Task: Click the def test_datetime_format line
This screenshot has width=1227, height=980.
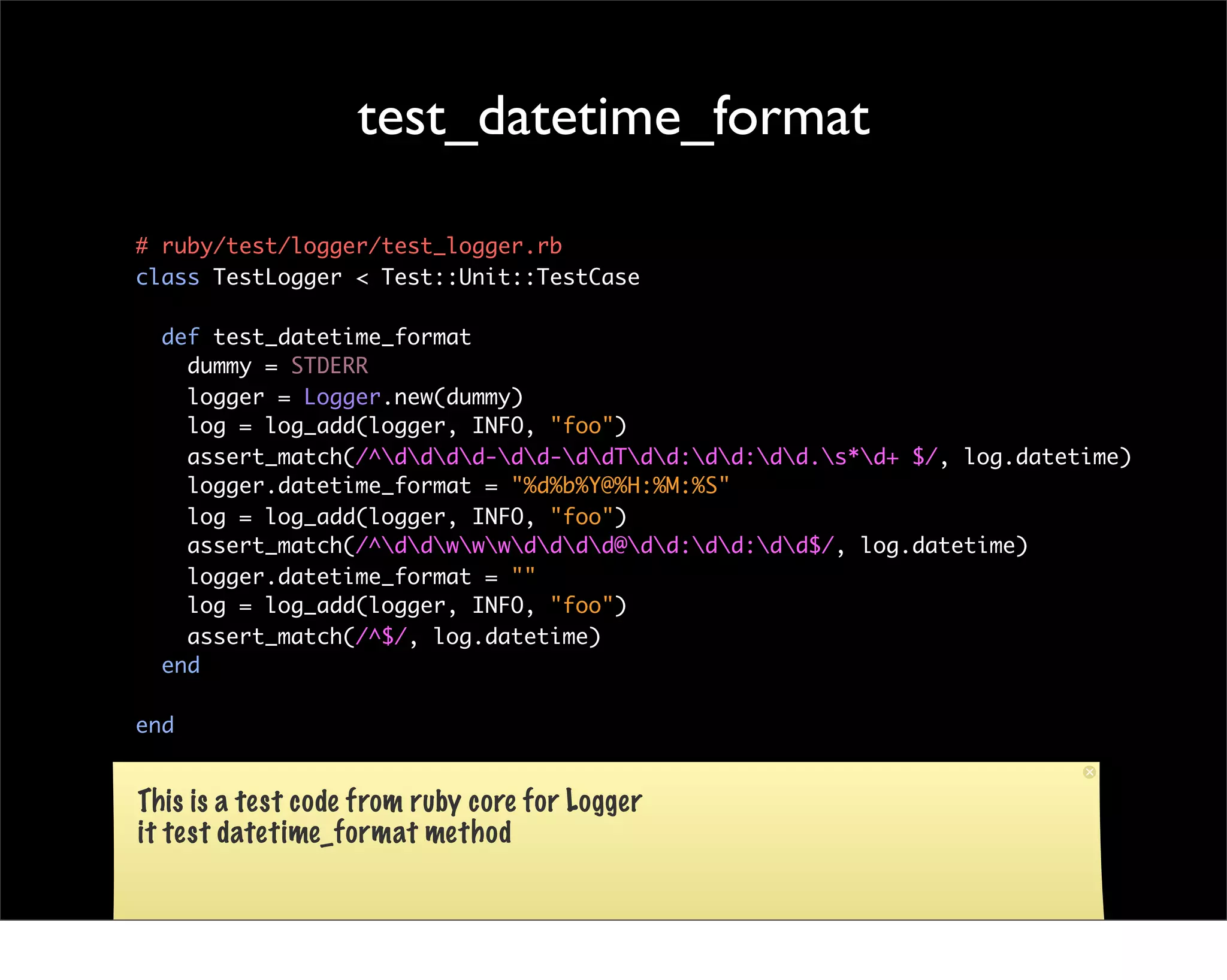Action: 316,337
